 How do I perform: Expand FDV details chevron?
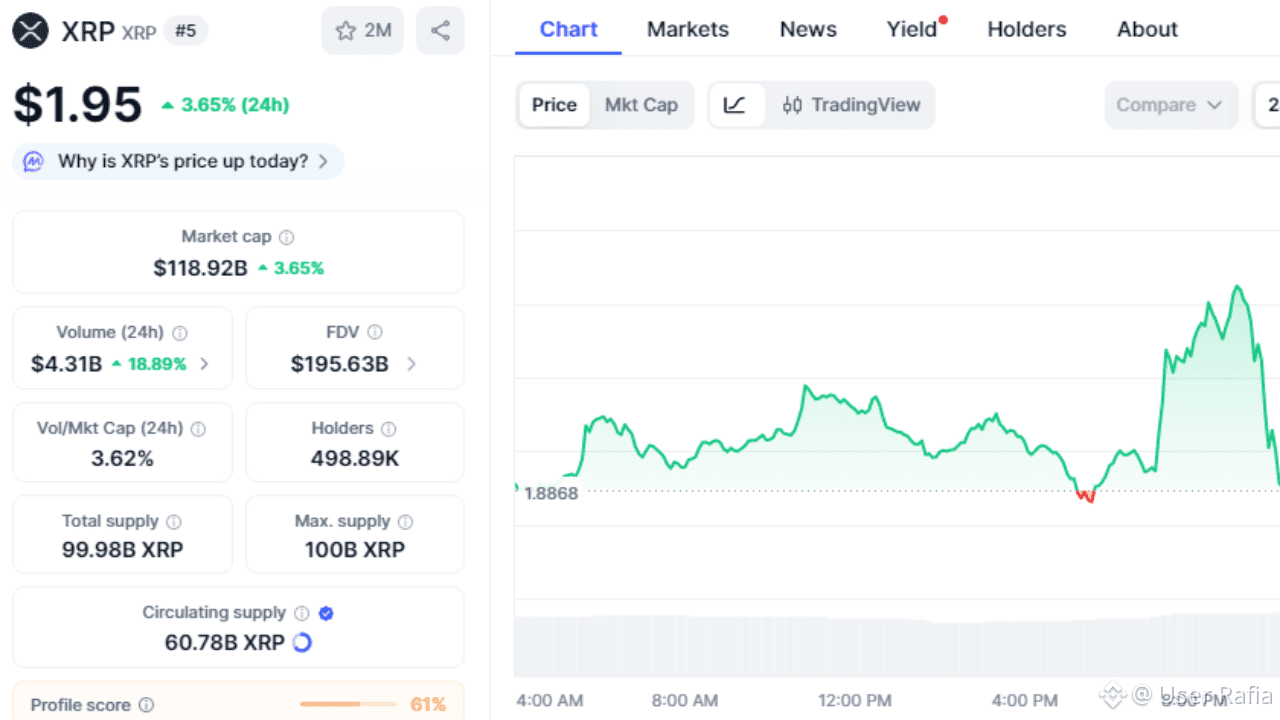(x=411, y=364)
